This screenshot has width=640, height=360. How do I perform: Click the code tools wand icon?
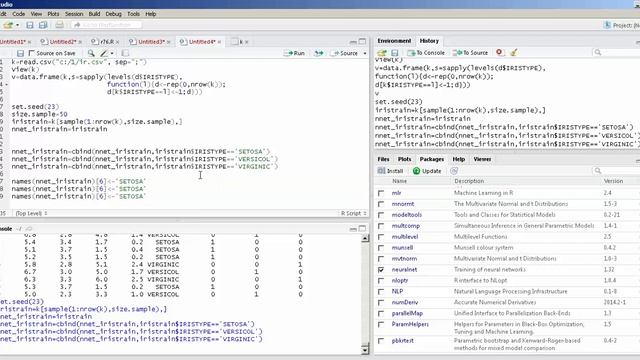104,53
